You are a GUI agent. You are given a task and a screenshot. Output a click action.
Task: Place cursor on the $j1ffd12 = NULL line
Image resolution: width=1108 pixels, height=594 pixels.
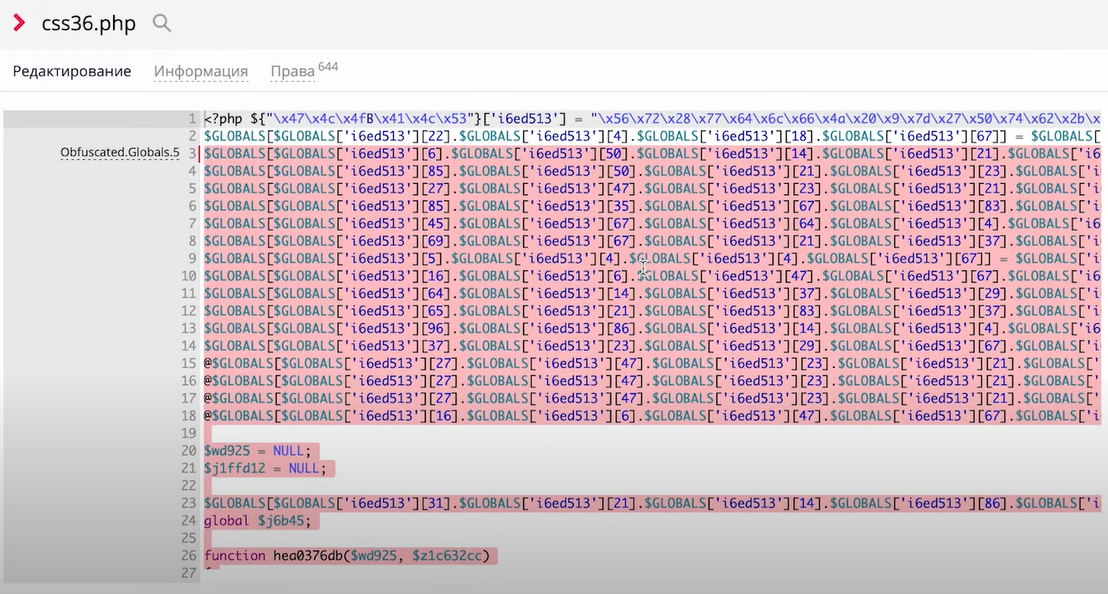point(263,468)
